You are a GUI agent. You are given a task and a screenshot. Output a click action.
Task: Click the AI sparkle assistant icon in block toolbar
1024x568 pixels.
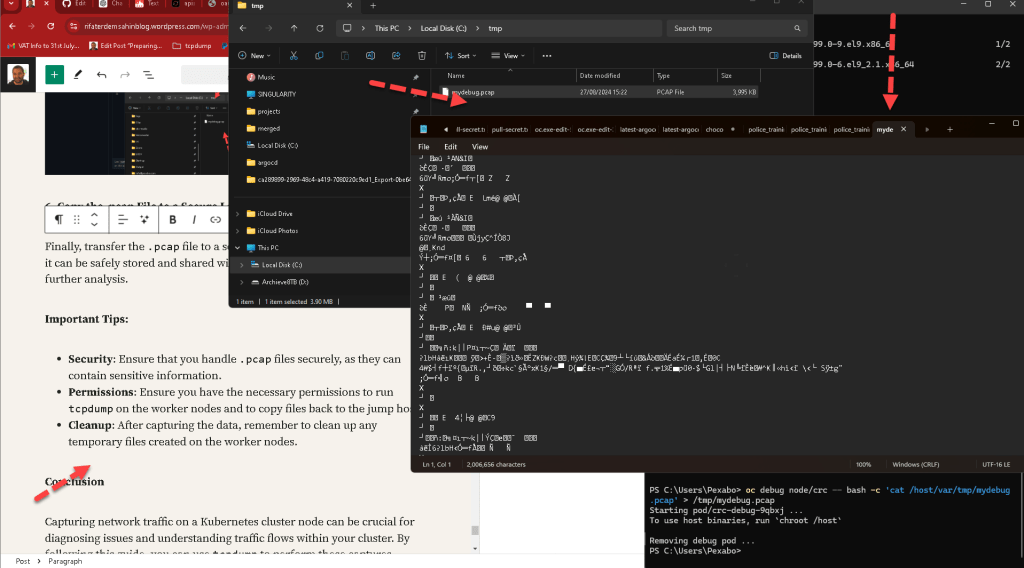click(x=144, y=220)
